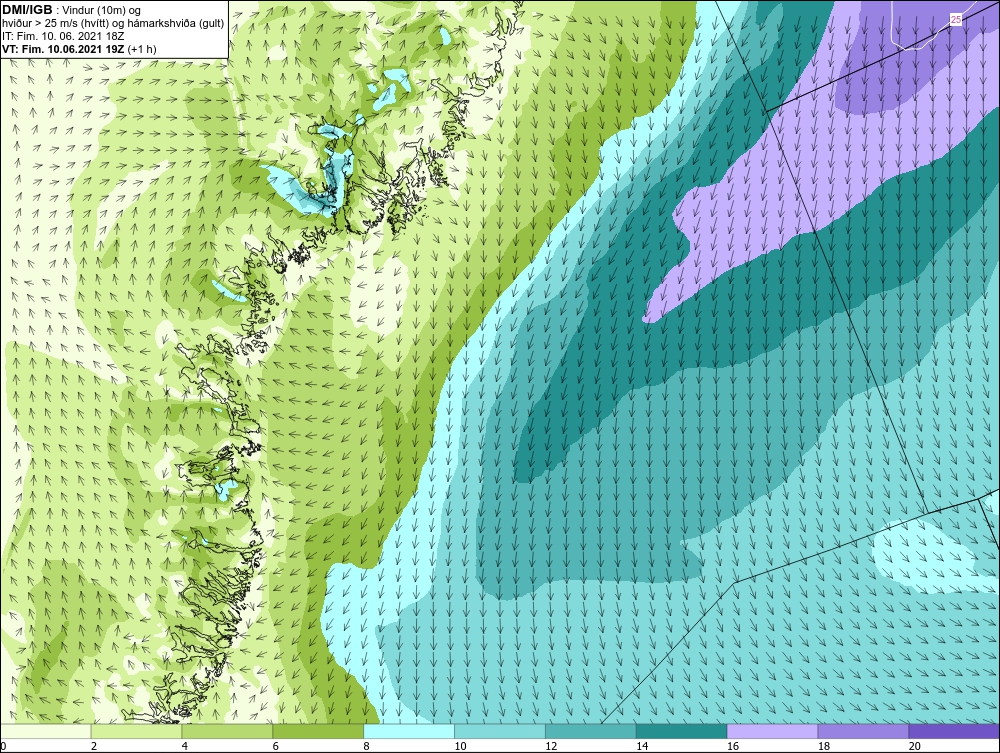Click the above-20 m/s dark violet legend swatch
This screenshot has width=1000, height=753.
pyautogui.click(x=954, y=731)
